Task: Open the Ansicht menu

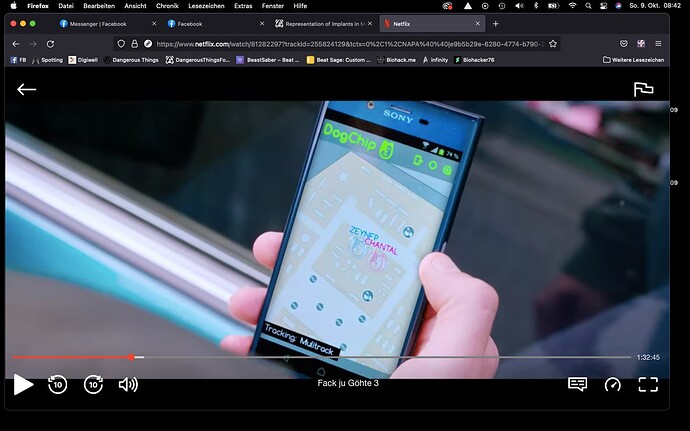Action: pos(136,6)
